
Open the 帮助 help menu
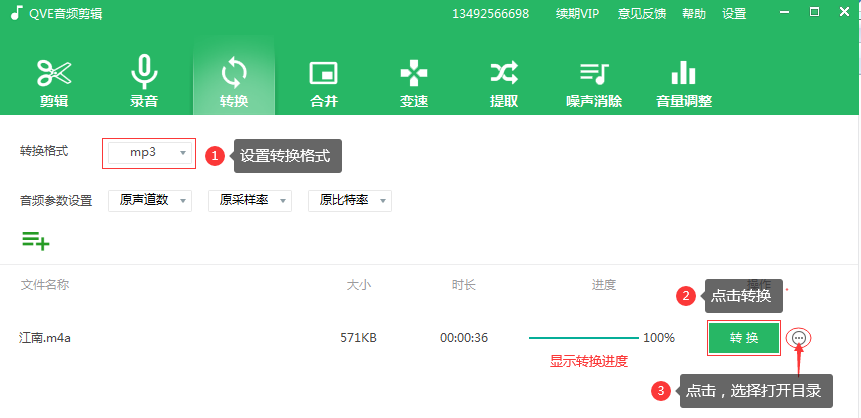(x=693, y=14)
